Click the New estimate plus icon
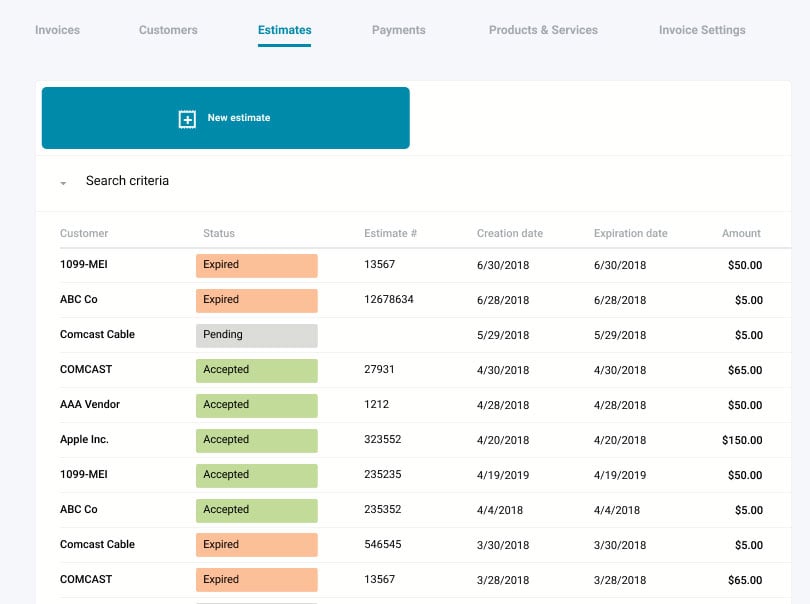Screen dimensions: 810x604 [x=185, y=118]
